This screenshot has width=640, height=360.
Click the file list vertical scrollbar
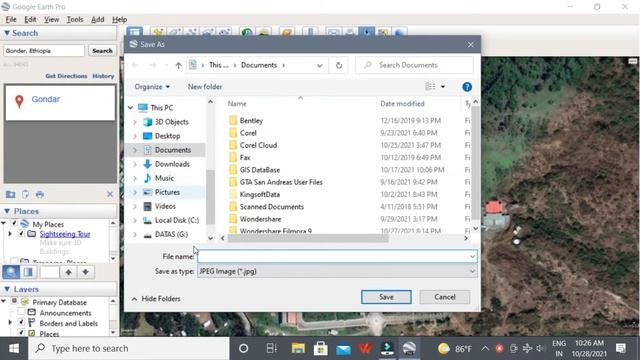[x=476, y=163]
